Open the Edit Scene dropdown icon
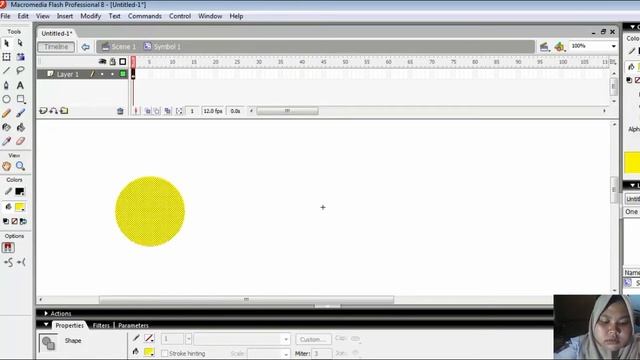This screenshot has width=640, height=360. tap(544, 47)
